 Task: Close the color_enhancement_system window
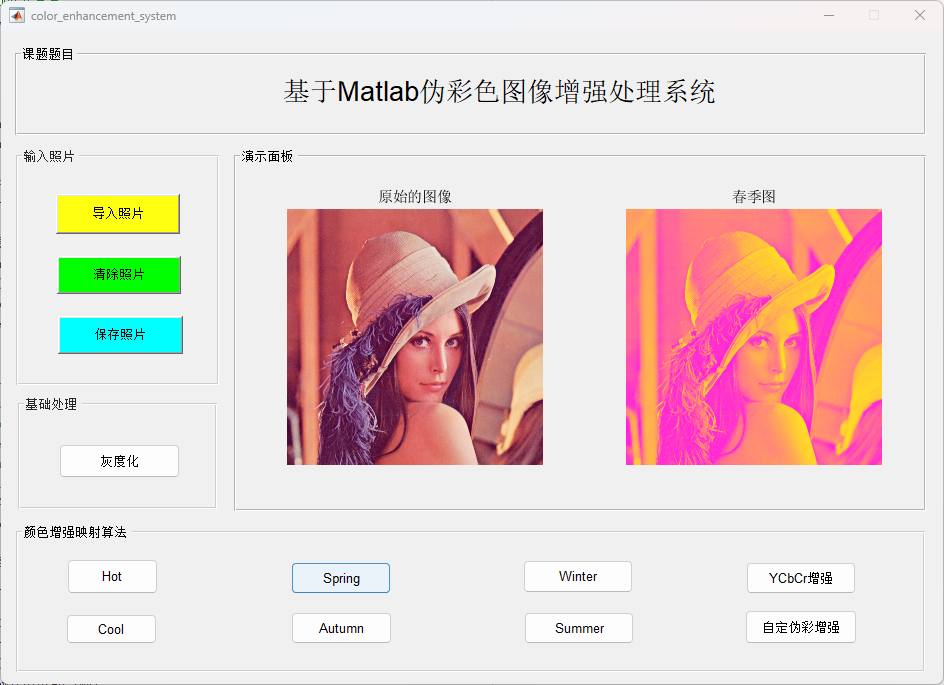point(919,15)
